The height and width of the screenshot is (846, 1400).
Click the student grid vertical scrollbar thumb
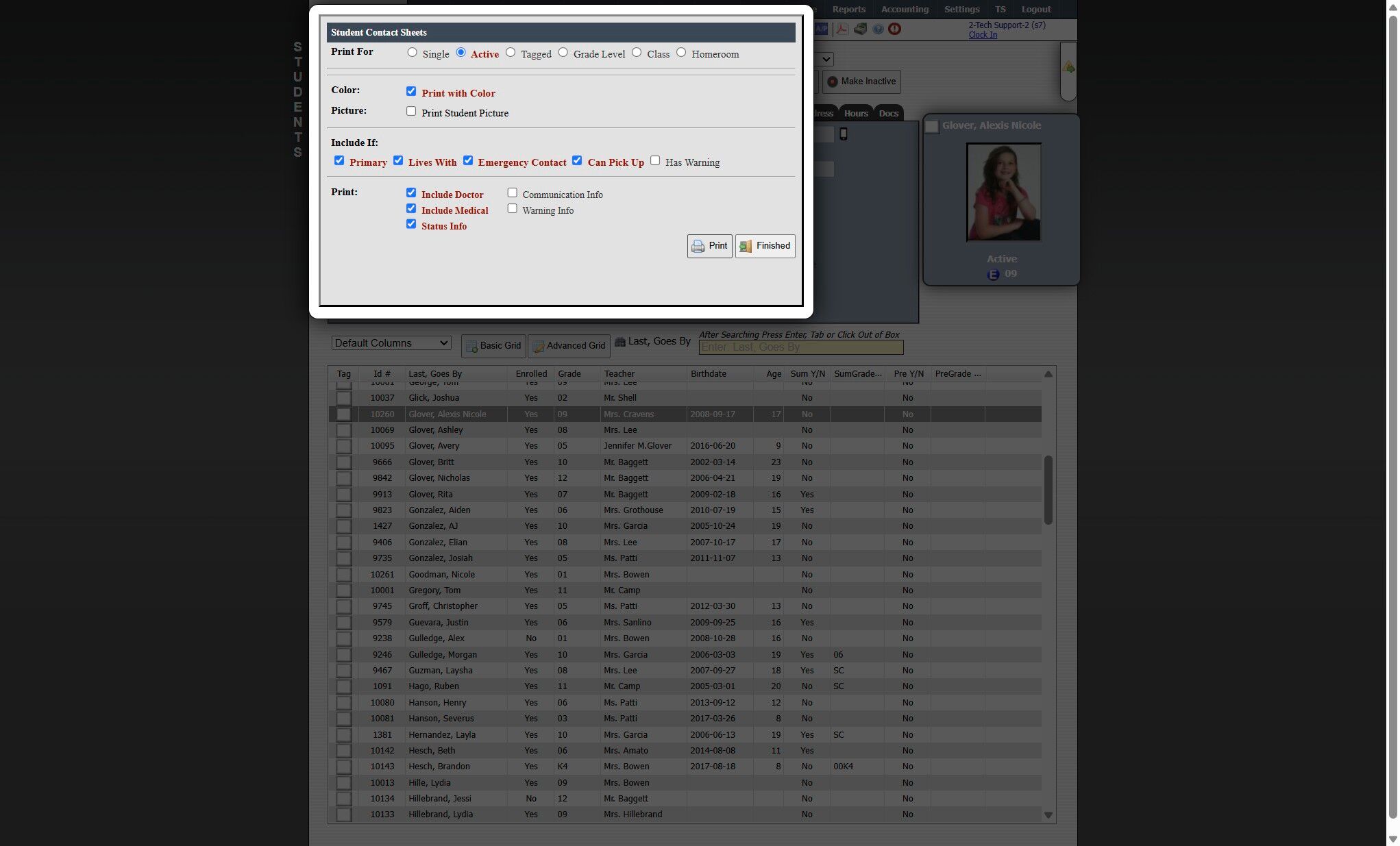(x=1048, y=490)
